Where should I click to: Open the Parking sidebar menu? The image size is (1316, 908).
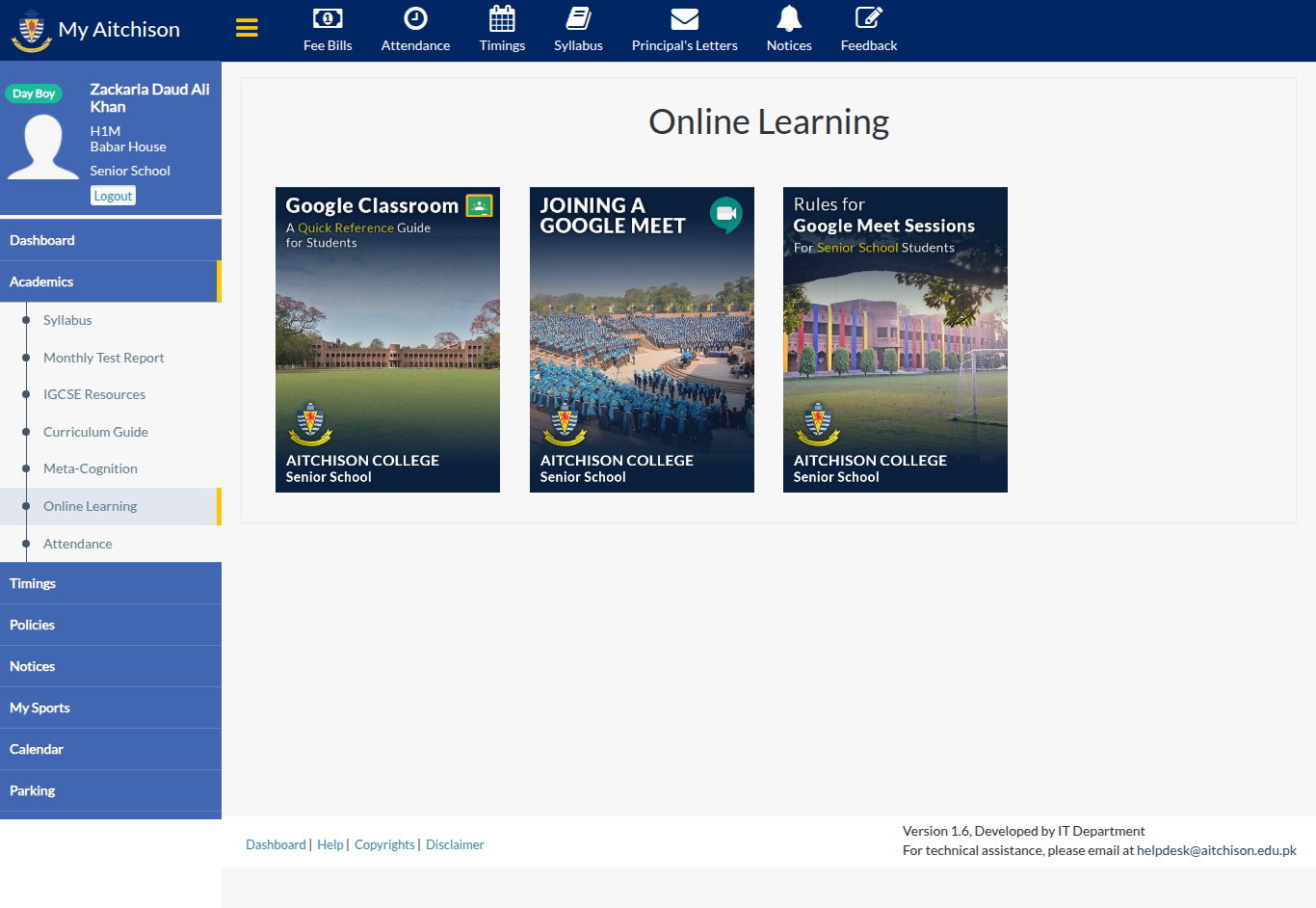(x=111, y=790)
